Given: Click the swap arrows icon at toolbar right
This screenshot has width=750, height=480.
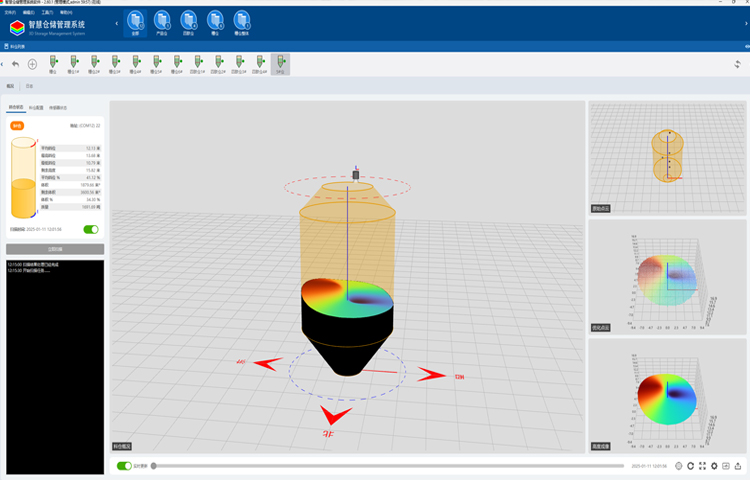Looking at the screenshot, I should 738,64.
